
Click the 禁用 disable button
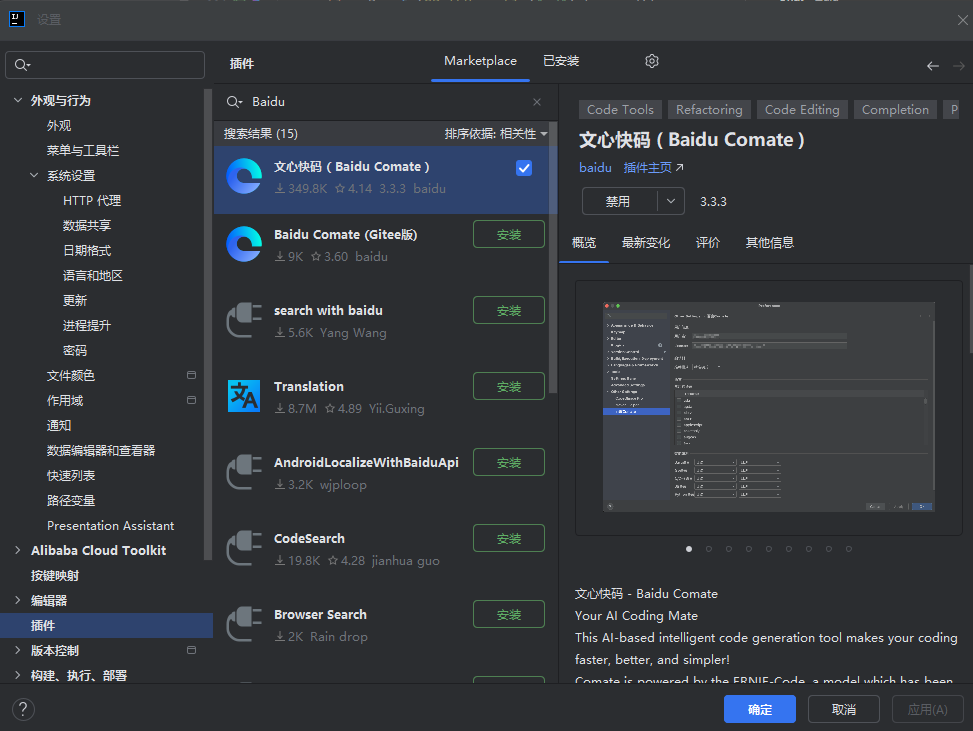[618, 201]
